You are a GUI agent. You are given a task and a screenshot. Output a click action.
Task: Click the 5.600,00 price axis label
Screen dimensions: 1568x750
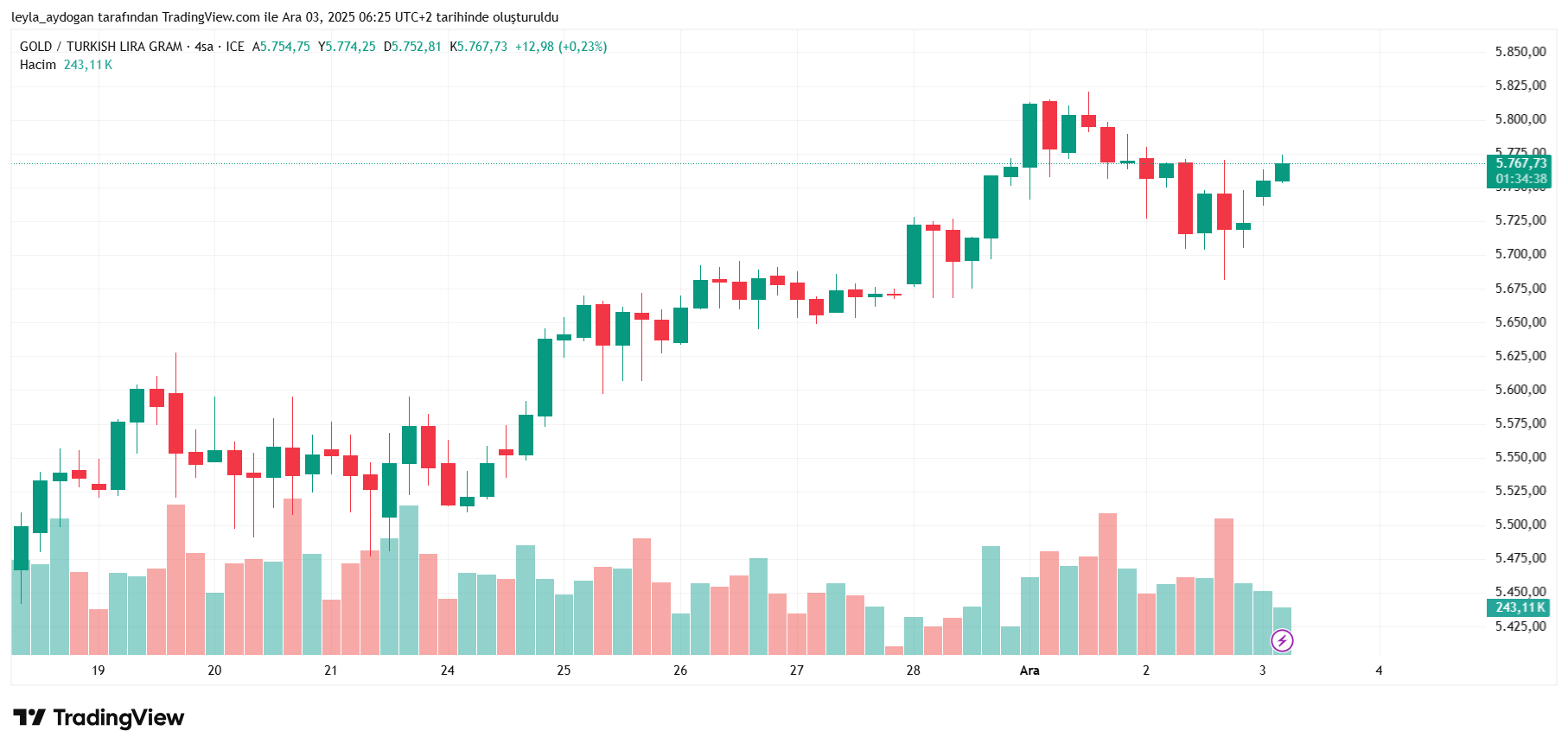pos(1520,390)
